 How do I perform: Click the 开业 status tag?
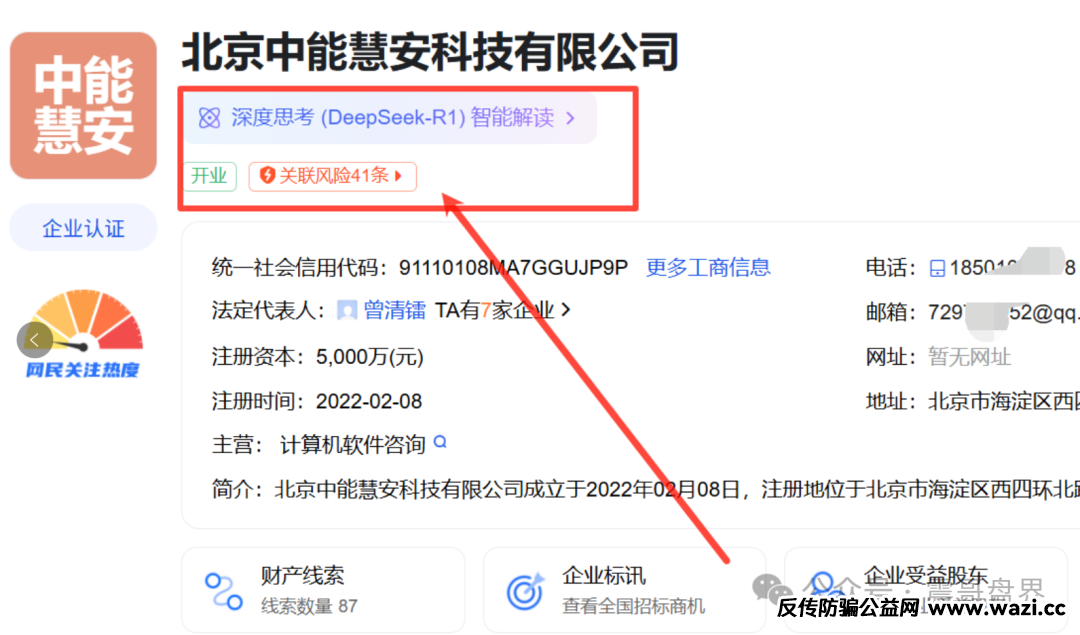point(209,176)
